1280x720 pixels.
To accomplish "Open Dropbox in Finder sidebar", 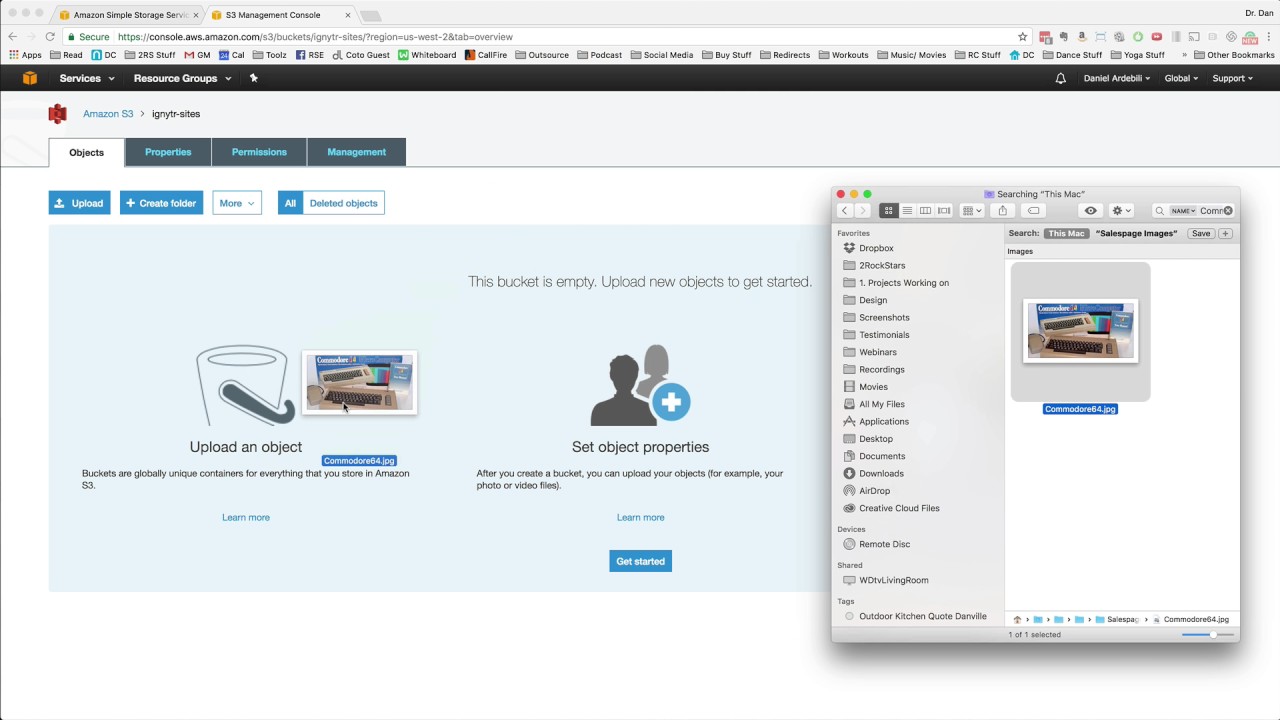I will pos(876,248).
